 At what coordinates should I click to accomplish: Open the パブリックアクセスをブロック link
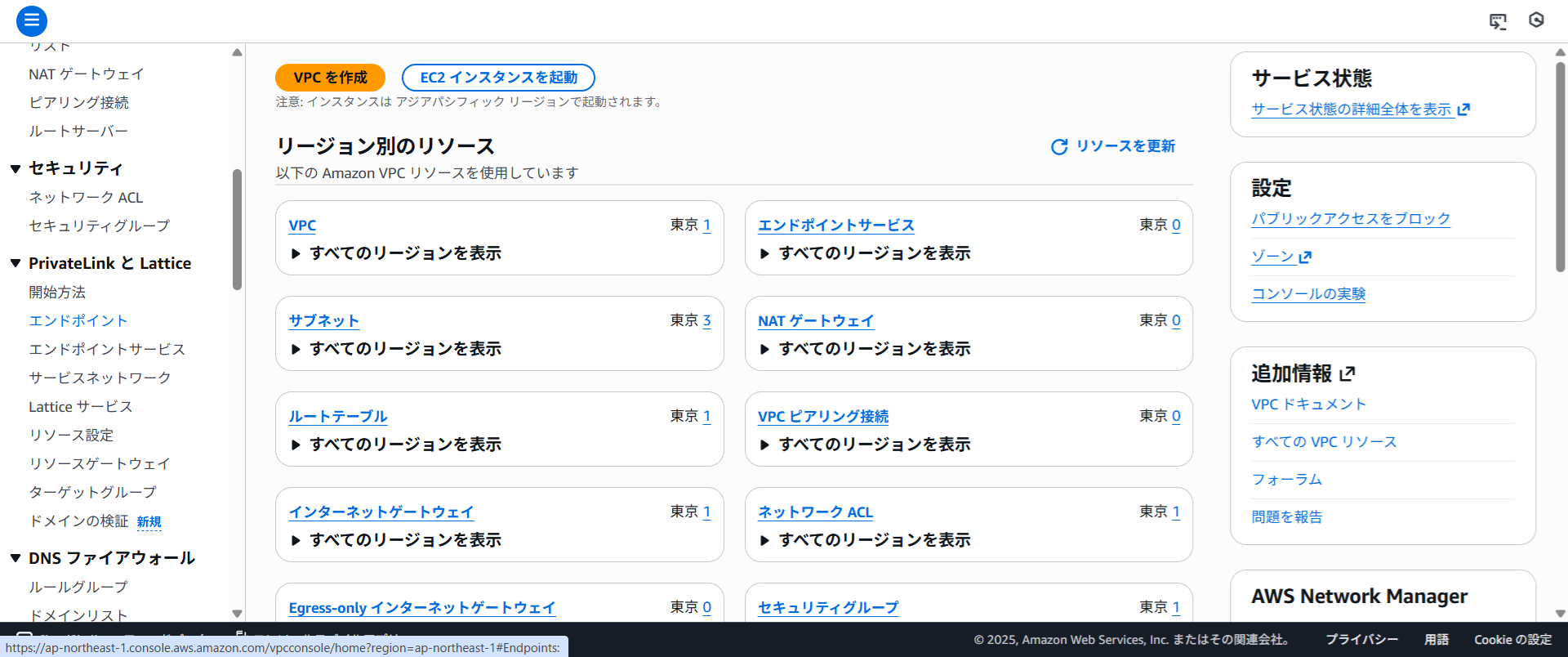coord(1350,219)
